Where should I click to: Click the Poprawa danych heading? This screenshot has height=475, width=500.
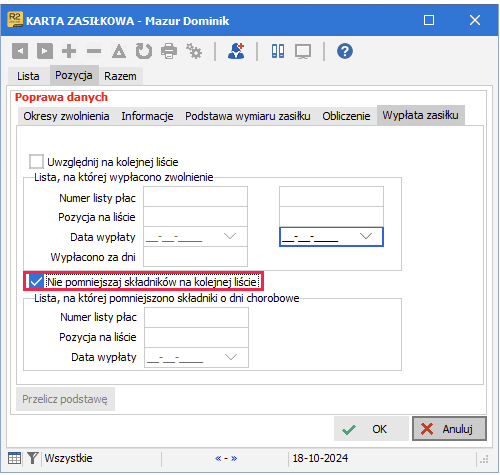pos(61,97)
